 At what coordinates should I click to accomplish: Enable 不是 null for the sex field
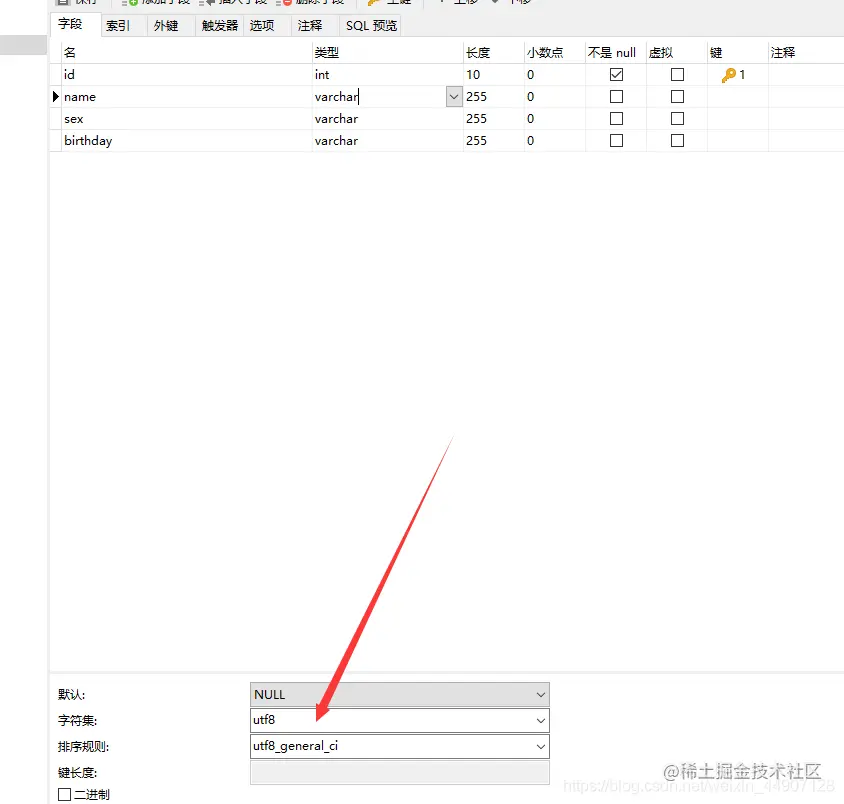point(617,118)
